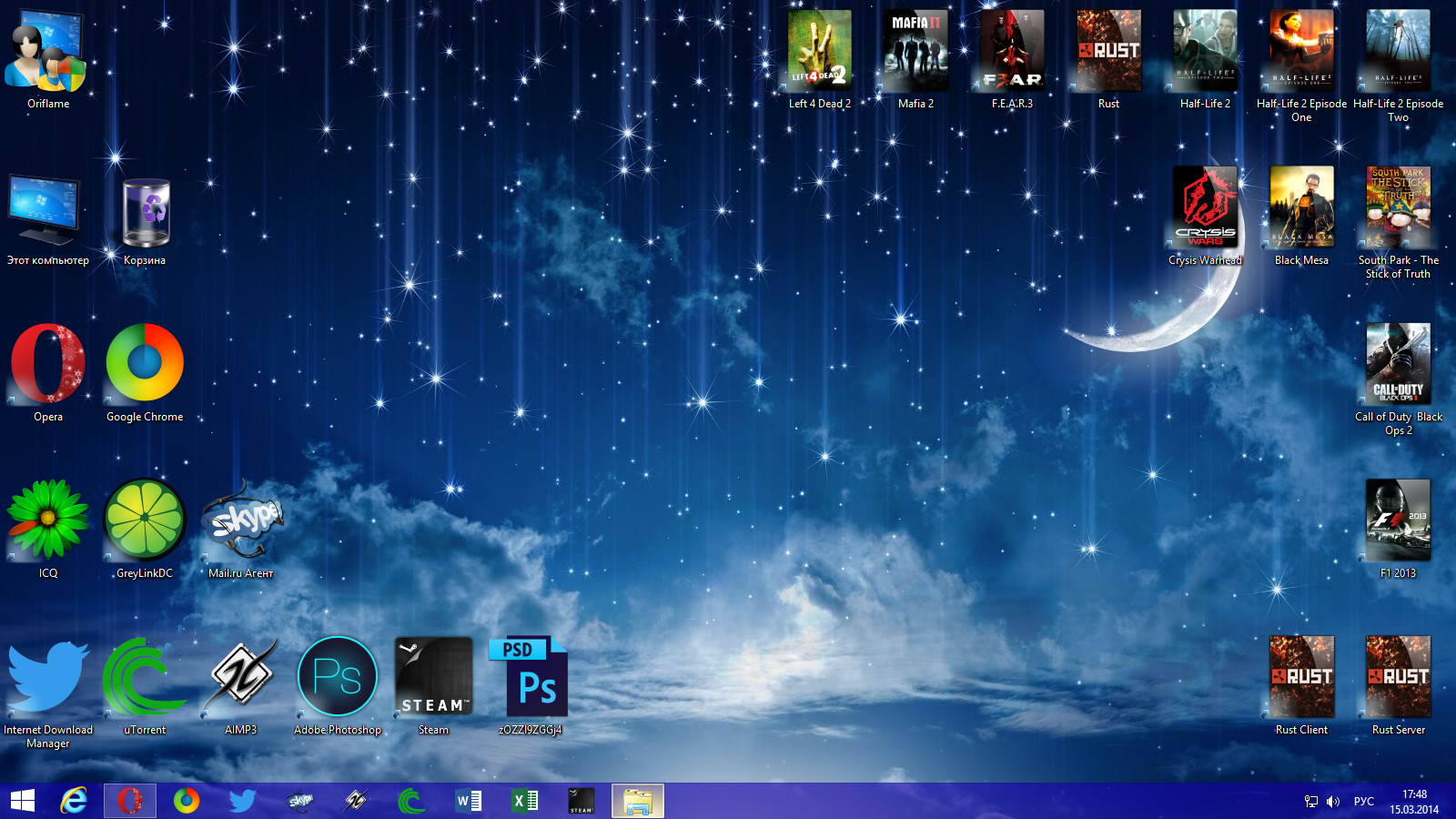Screen dimensions: 1456x819
Task: Launch Mafia 2 game shortcut
Action: point(916,61)
